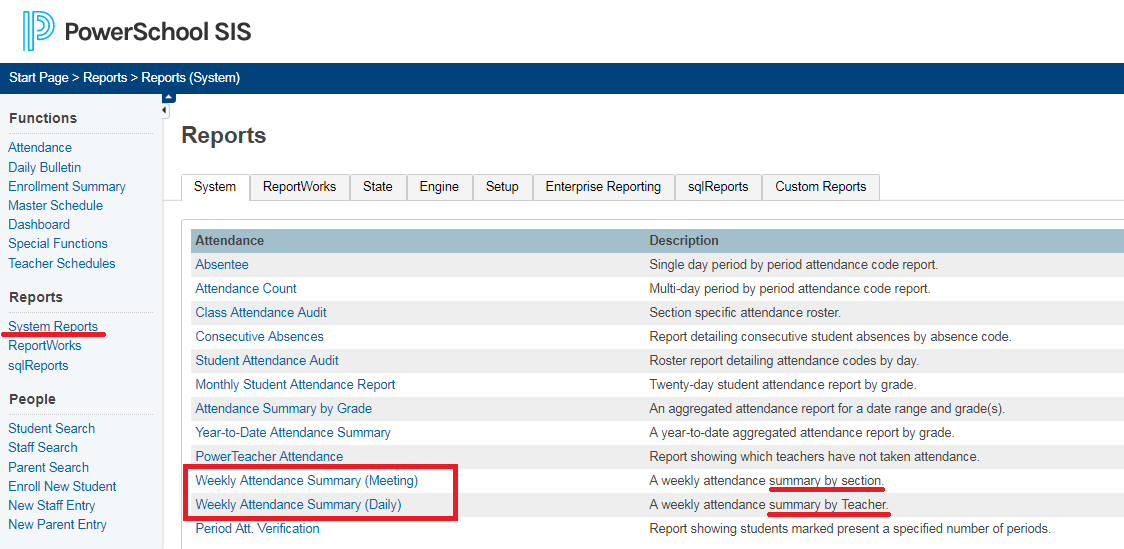
Task: Open Weekly Attendance Summary (Daily) report
Action: [298, 505]
